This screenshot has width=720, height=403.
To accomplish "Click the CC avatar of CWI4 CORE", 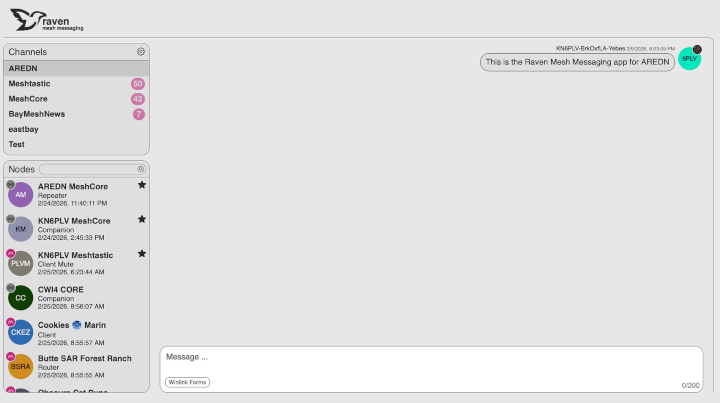I will [21, 298].
